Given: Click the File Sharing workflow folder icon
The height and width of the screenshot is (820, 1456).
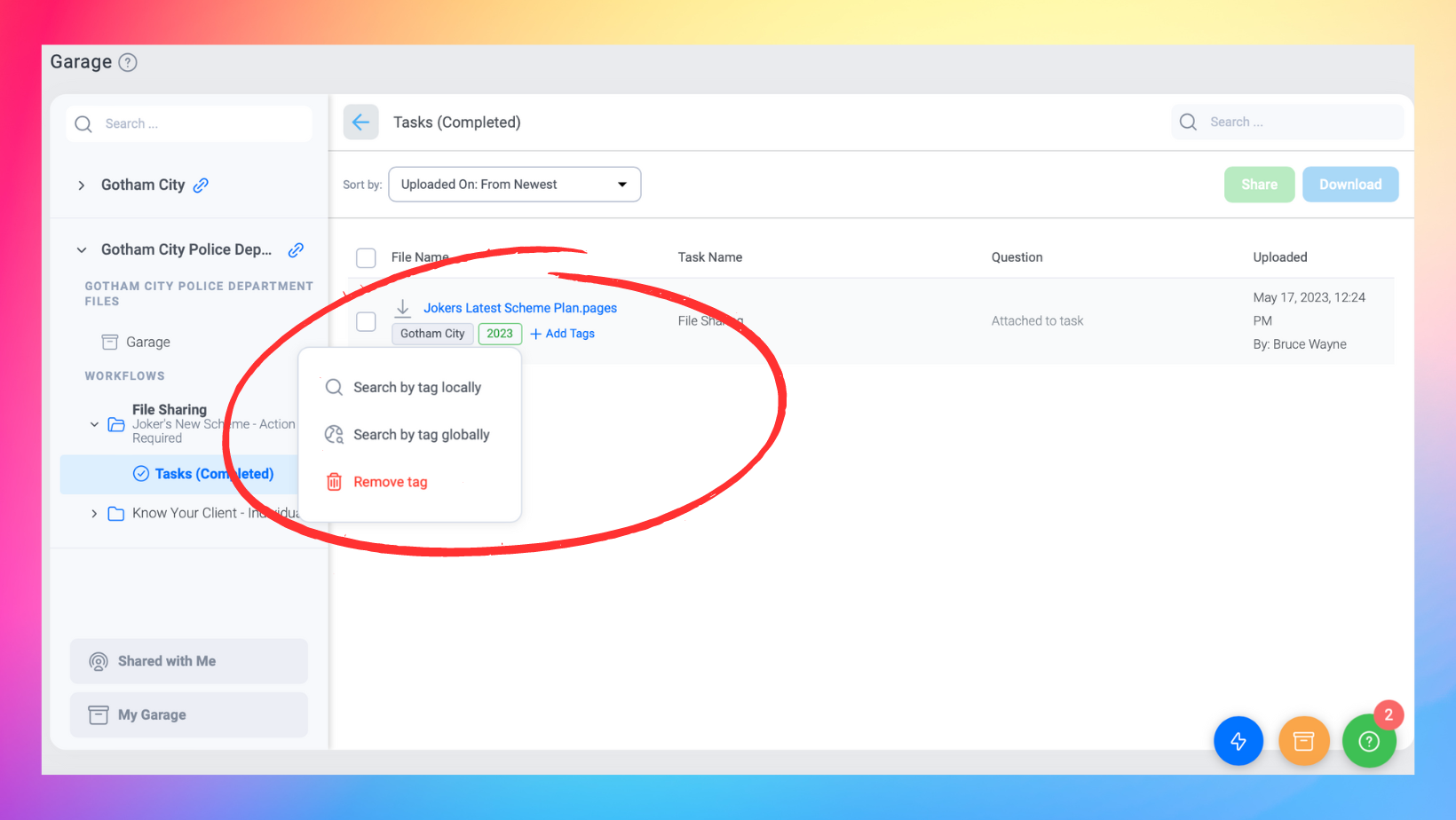Looking at the screenshot, I should (115, 425).
